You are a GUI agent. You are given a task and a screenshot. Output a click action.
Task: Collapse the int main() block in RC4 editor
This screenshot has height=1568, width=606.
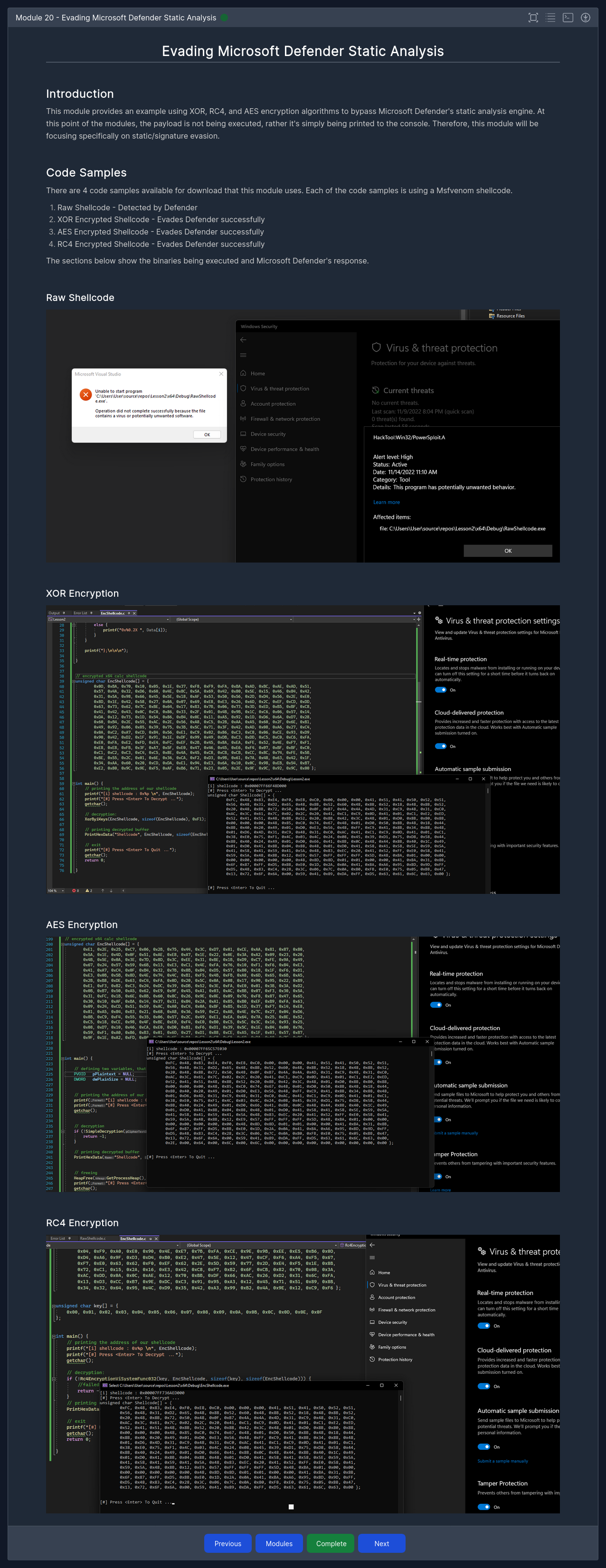click(54, 1336)
